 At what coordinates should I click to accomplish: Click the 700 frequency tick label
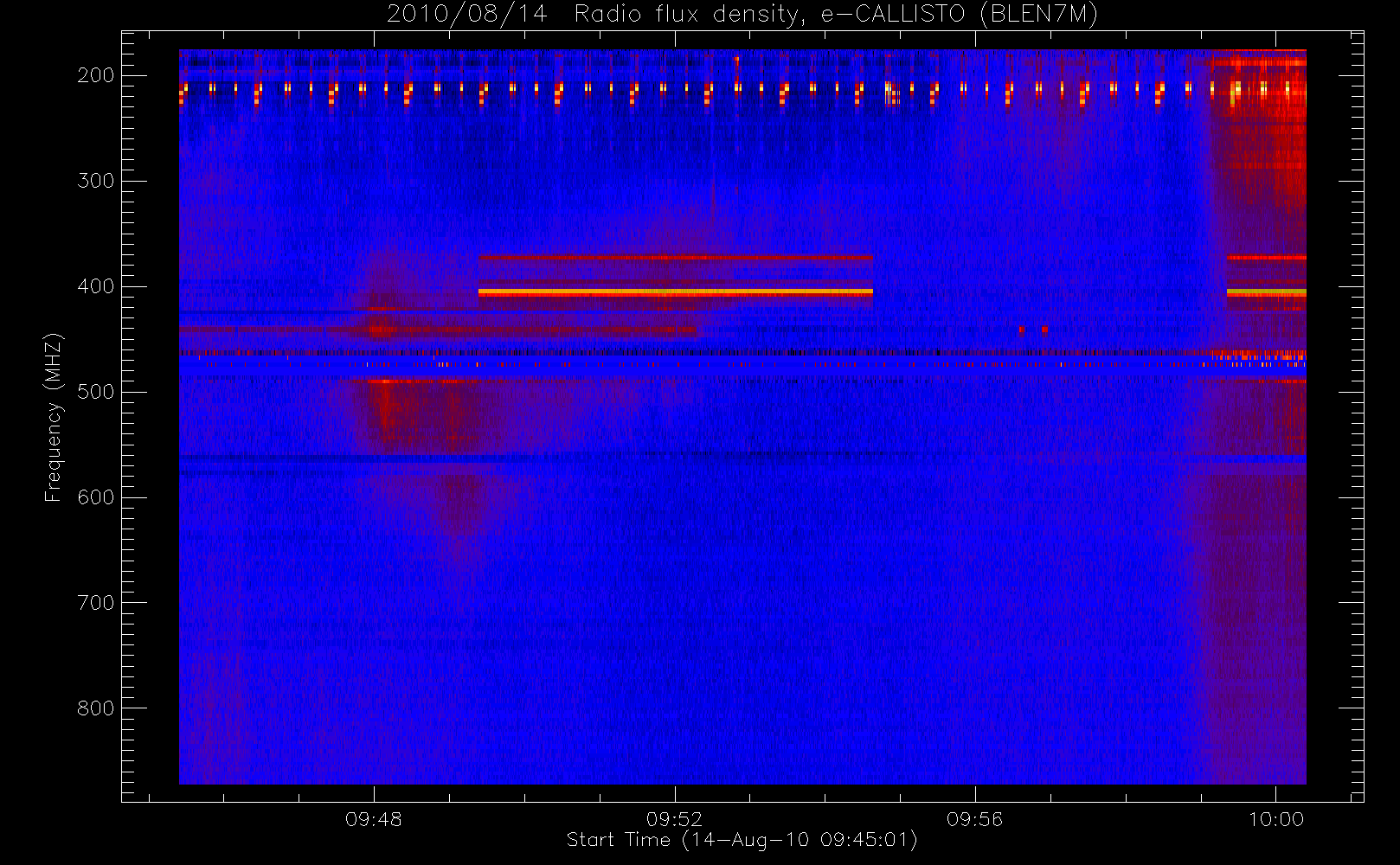tap(95, 603)
